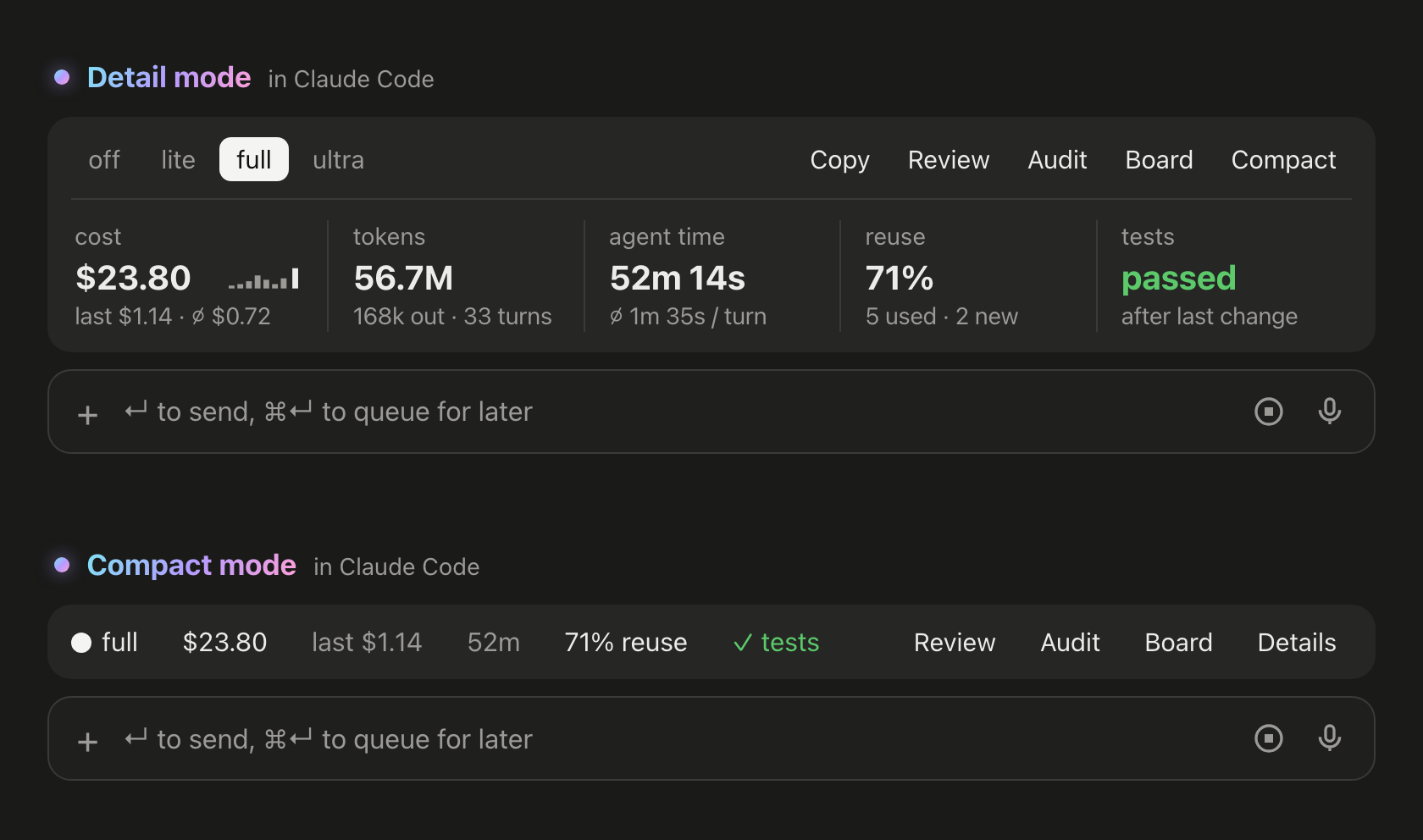
Task: Focus the Detail mode message input field
Action: 711,412
